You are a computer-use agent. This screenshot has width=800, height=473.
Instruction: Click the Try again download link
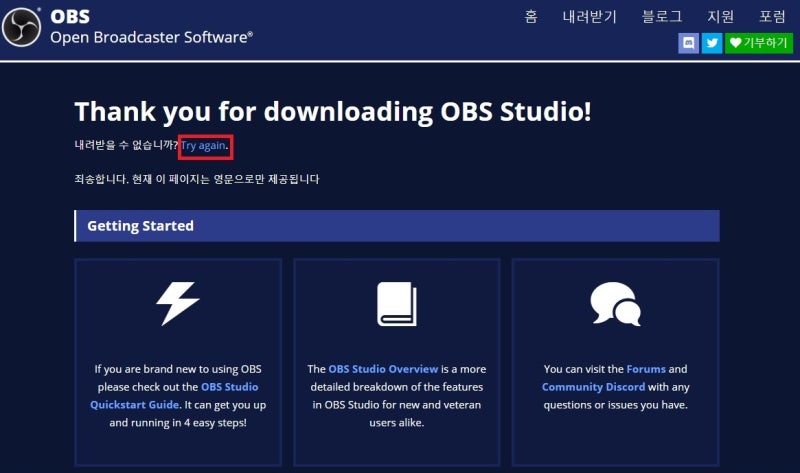click(x=203, y=145)
